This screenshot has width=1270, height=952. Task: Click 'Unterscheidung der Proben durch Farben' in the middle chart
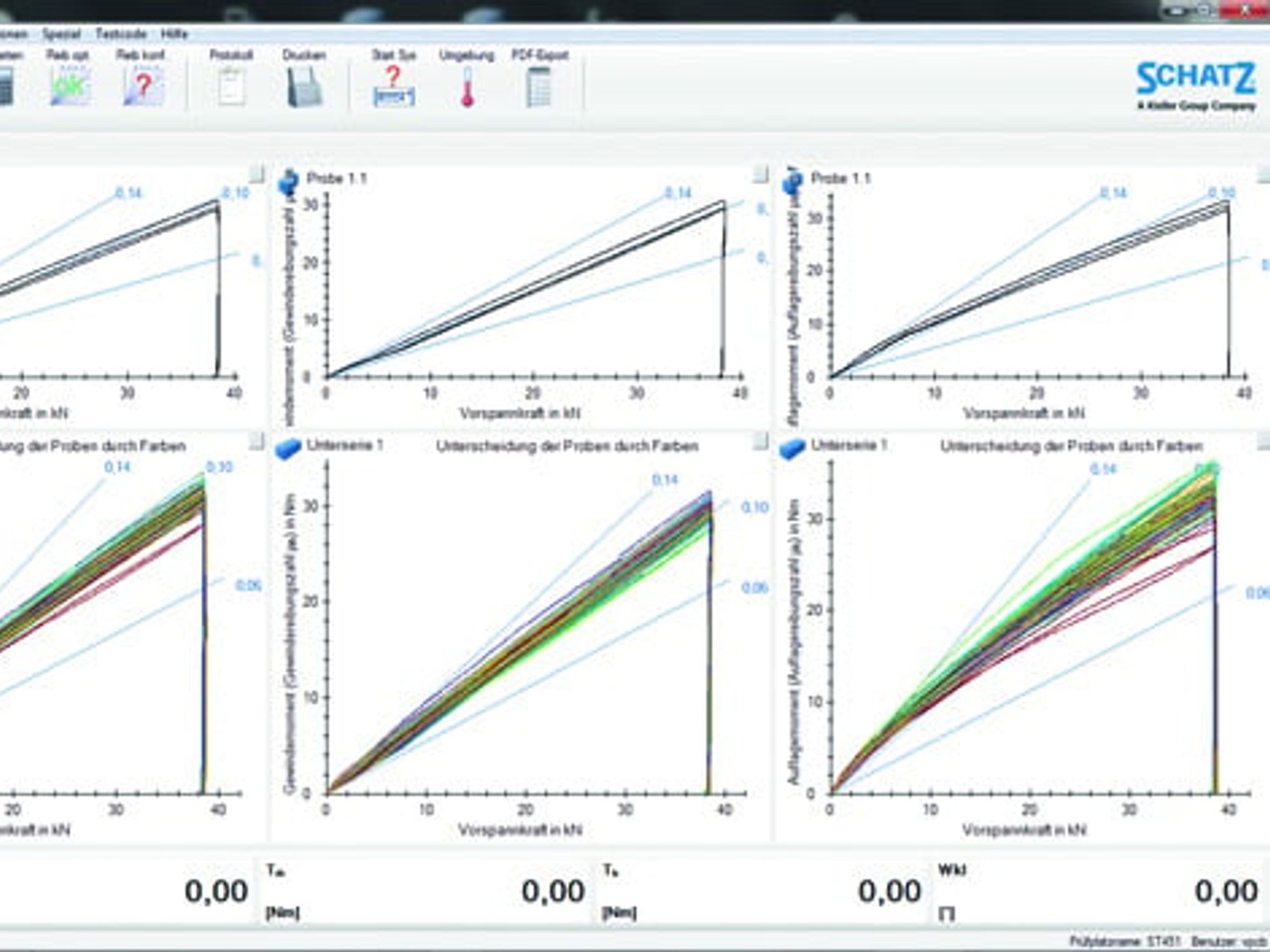pos(567,446)
